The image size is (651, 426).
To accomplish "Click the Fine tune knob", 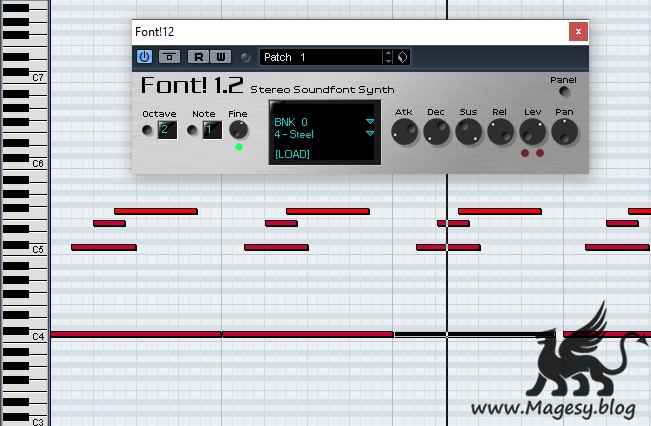I will click(x=238, y=130).
